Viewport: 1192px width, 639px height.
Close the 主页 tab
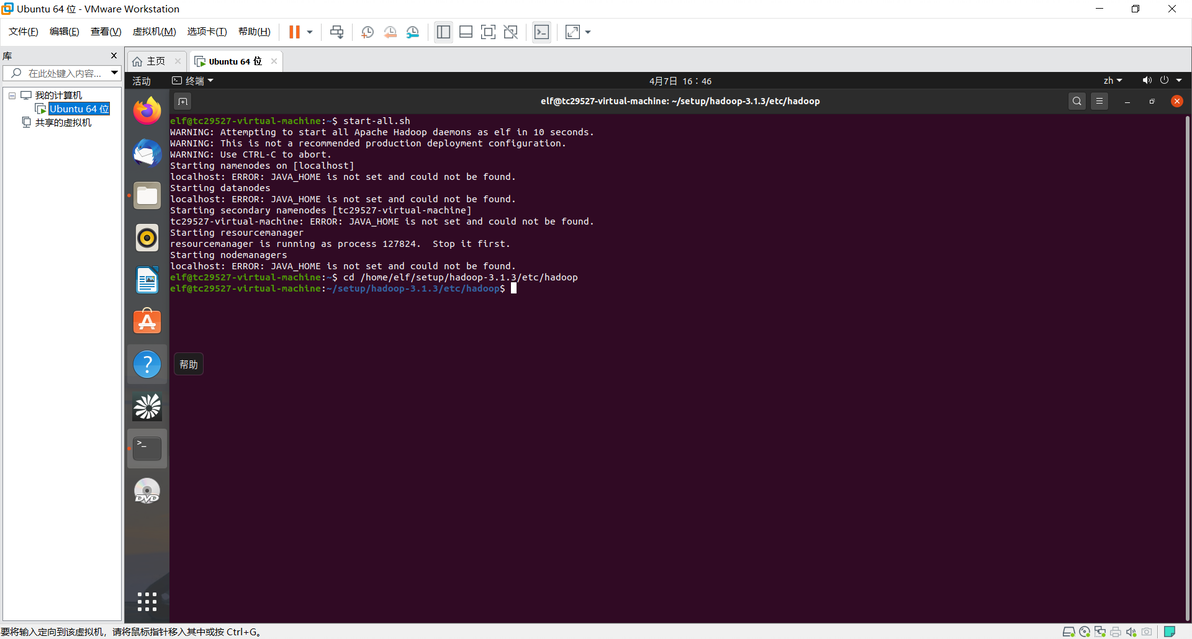178,62
